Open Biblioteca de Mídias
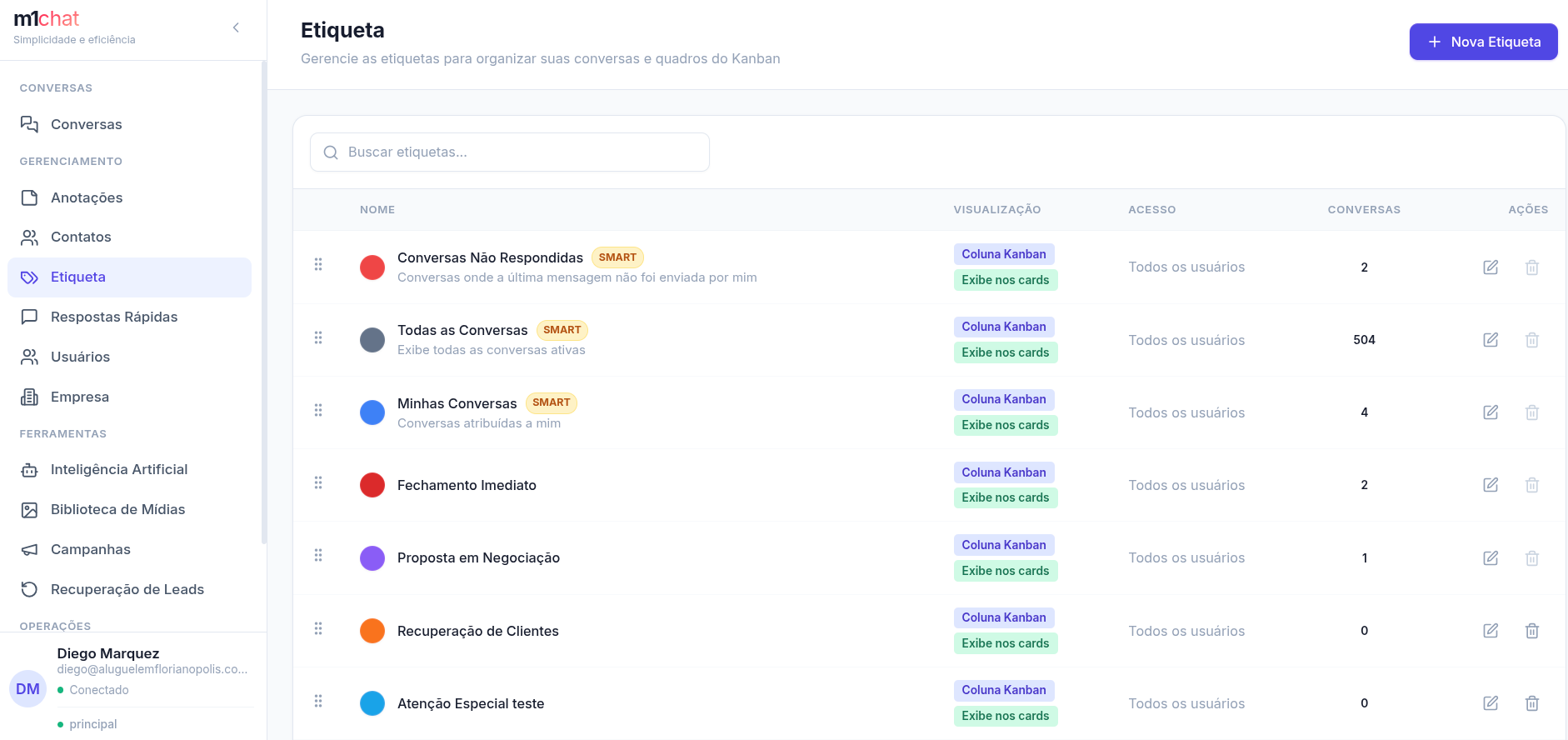The width and height of the screenshot is (1568, 740). point(129,509)
